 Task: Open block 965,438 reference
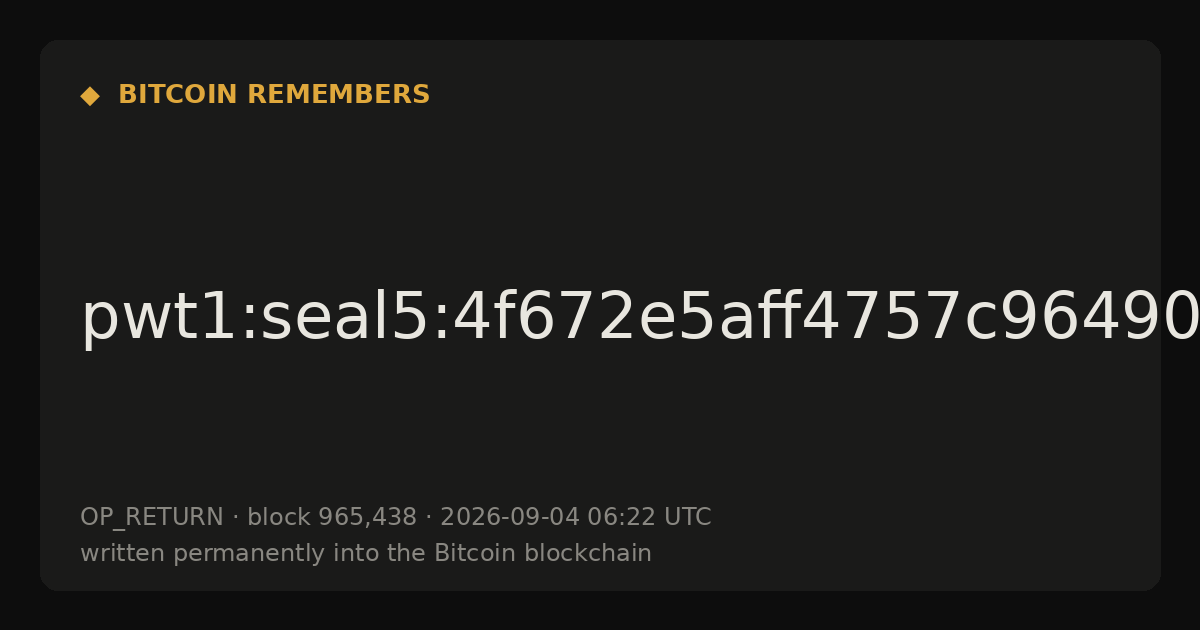click(332, 517)
